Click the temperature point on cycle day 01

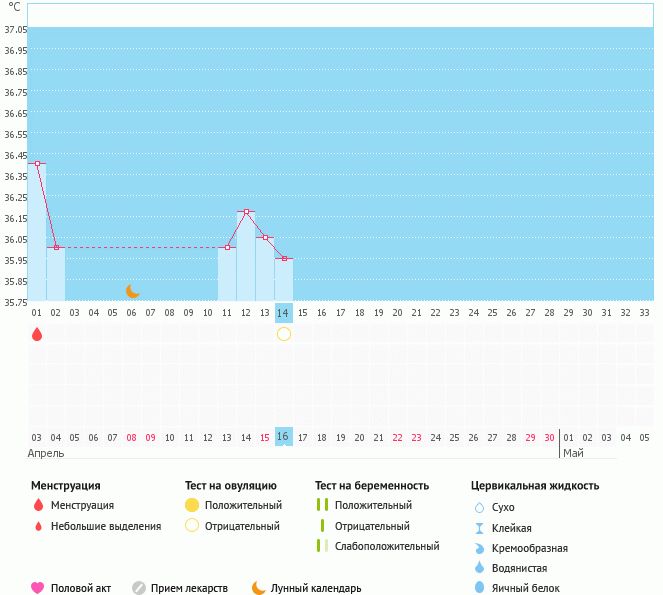point(37,163)
